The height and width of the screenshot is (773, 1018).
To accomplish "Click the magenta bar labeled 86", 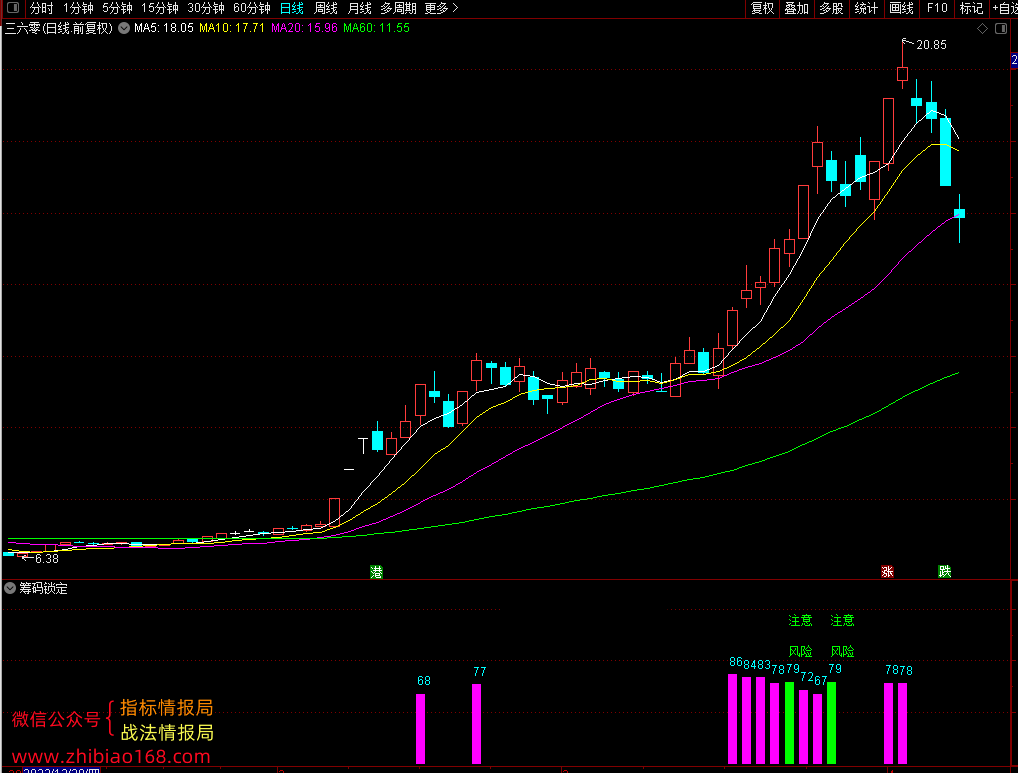I will point(732,718).
